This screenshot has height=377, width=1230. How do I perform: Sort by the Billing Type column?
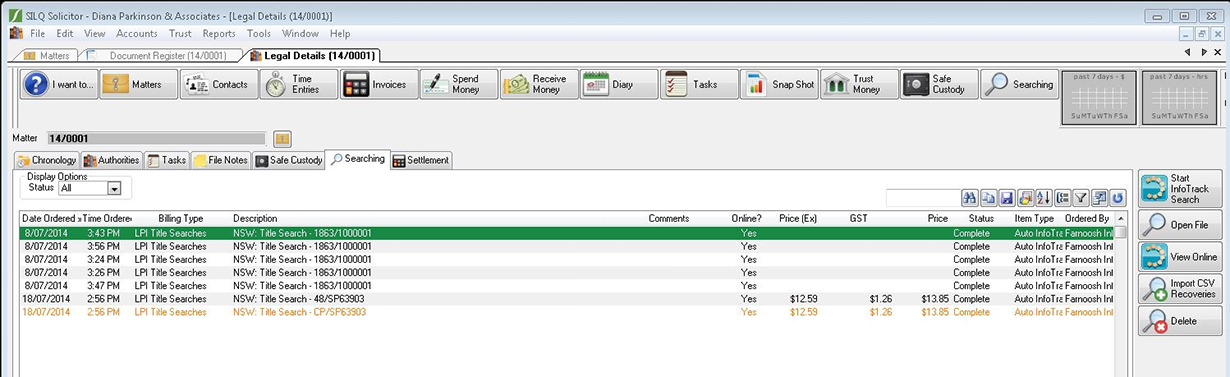pyautogui.click(x=181, y=218)
